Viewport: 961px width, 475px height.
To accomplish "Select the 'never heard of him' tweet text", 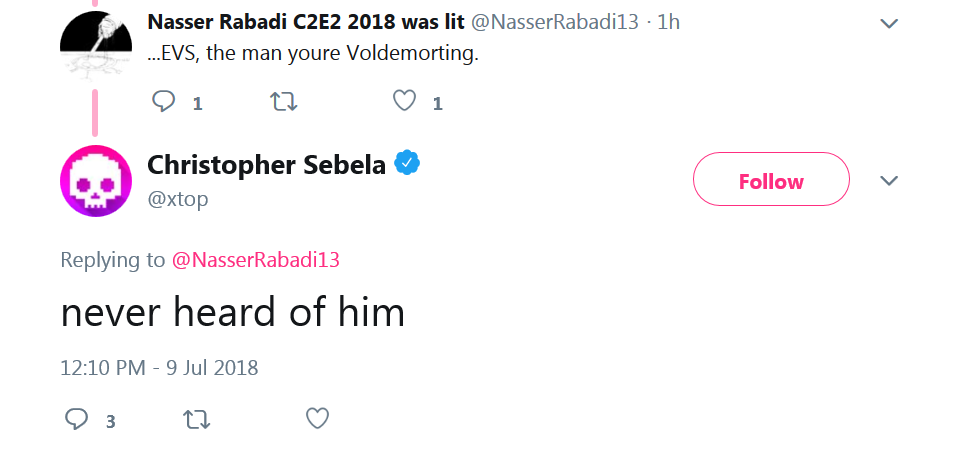I will [233, 312].
